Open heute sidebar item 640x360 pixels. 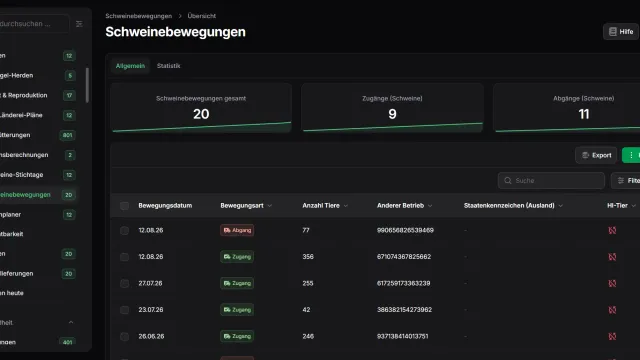pos(38,293)
